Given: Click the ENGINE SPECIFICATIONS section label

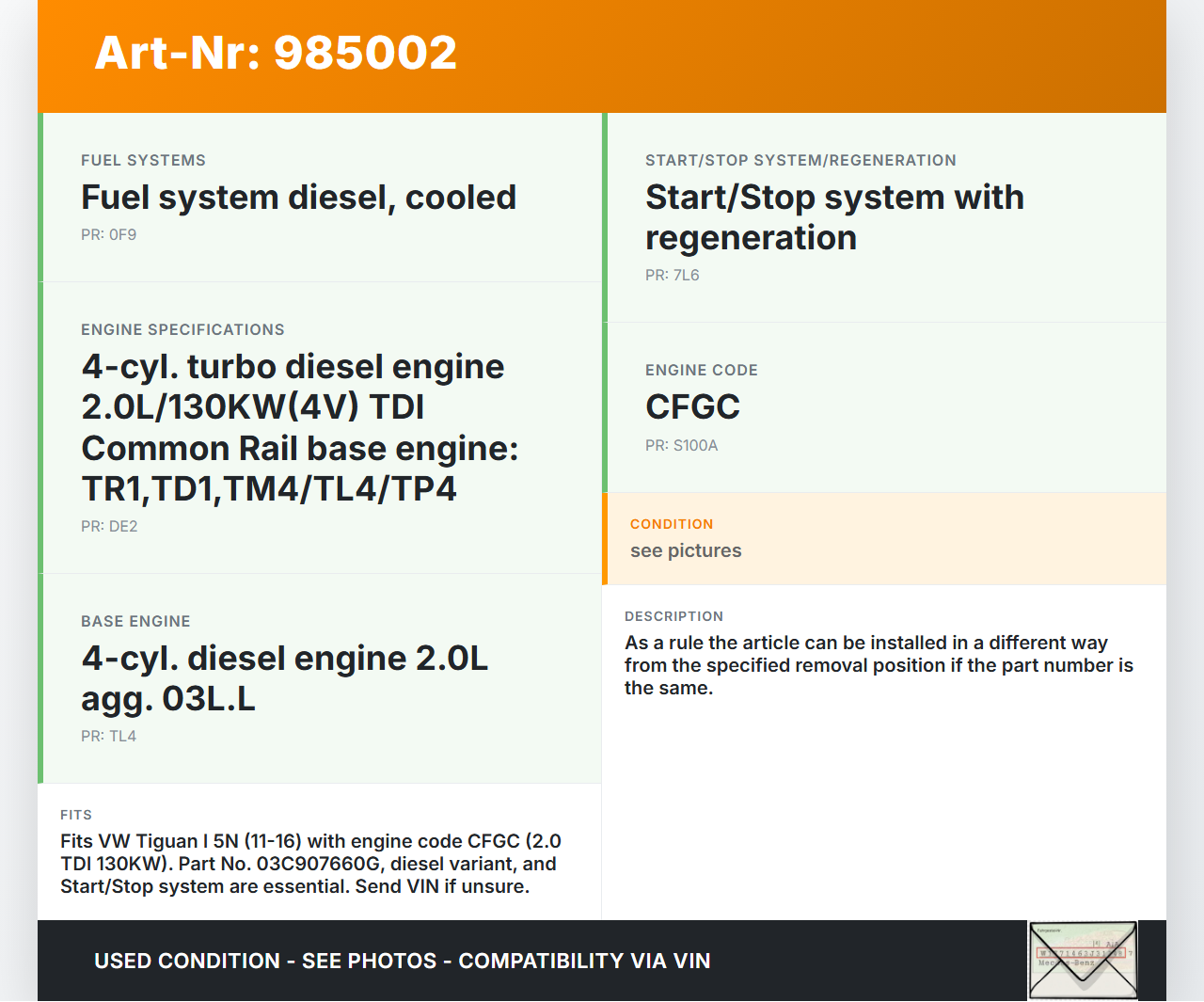Looking at the screenshot, I should coord(182,330).
